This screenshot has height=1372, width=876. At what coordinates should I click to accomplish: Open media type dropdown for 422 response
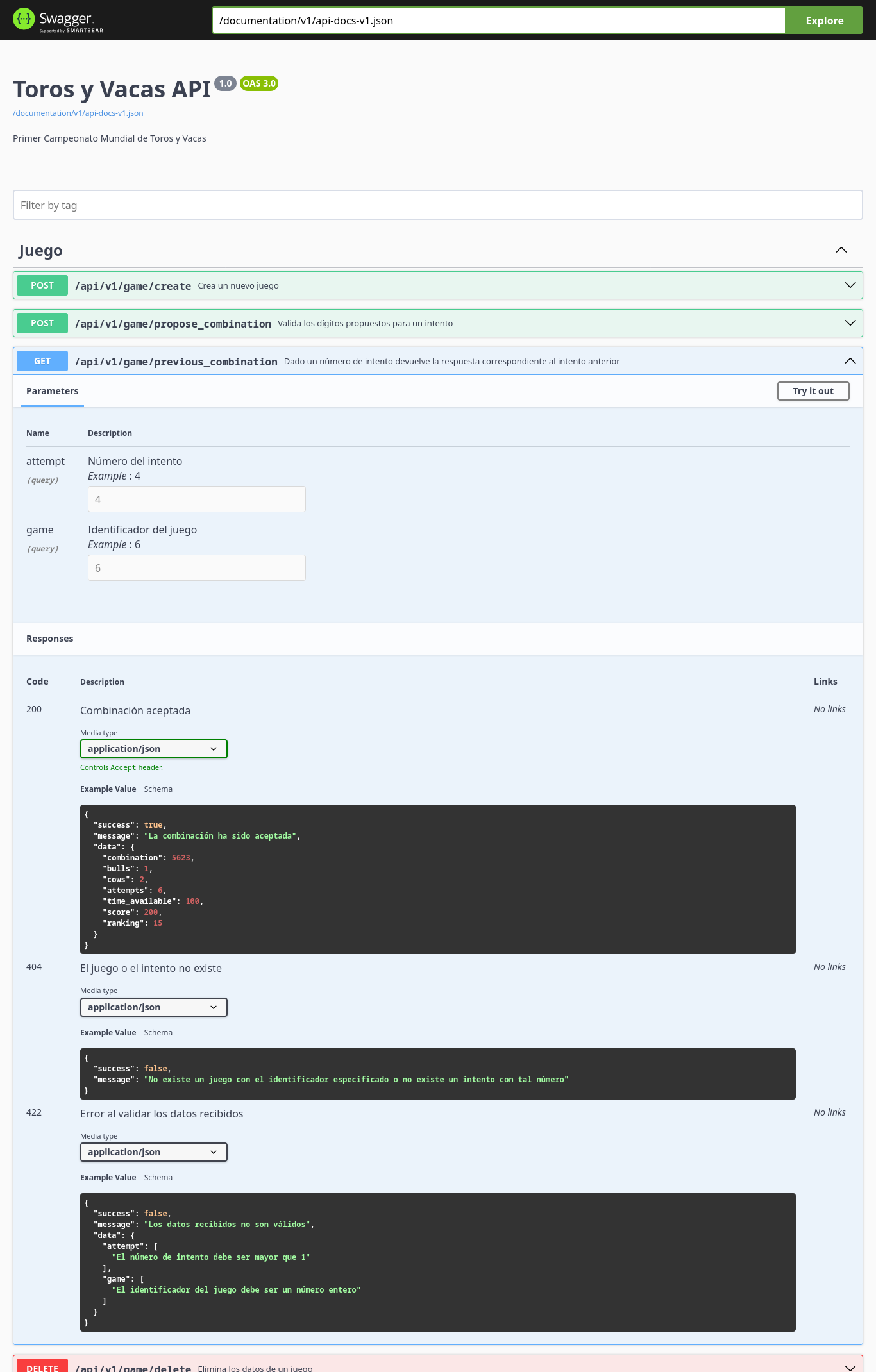[153, 1152]
